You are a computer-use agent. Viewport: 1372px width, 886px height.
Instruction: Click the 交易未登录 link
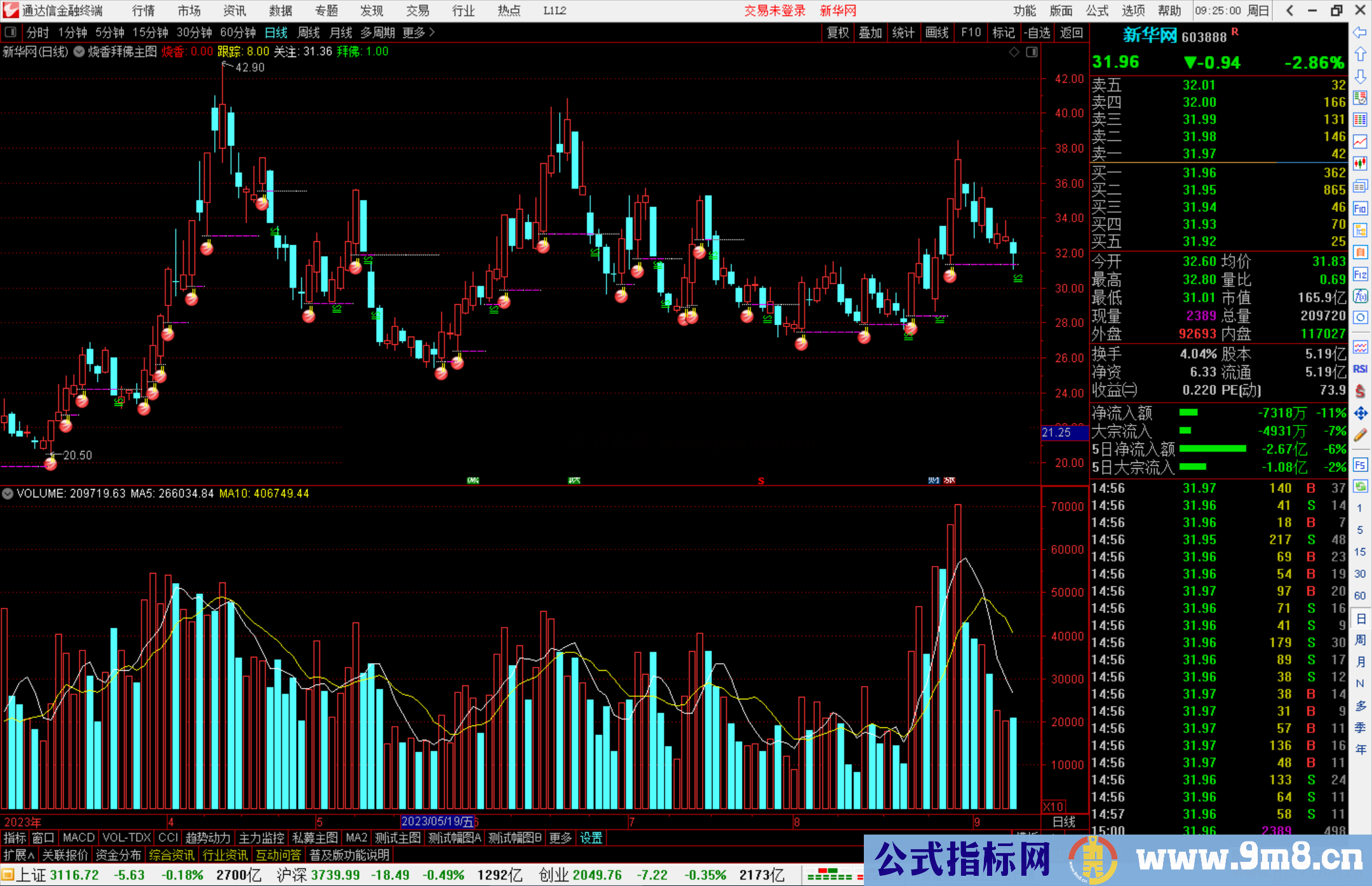[x=774, y=10]
